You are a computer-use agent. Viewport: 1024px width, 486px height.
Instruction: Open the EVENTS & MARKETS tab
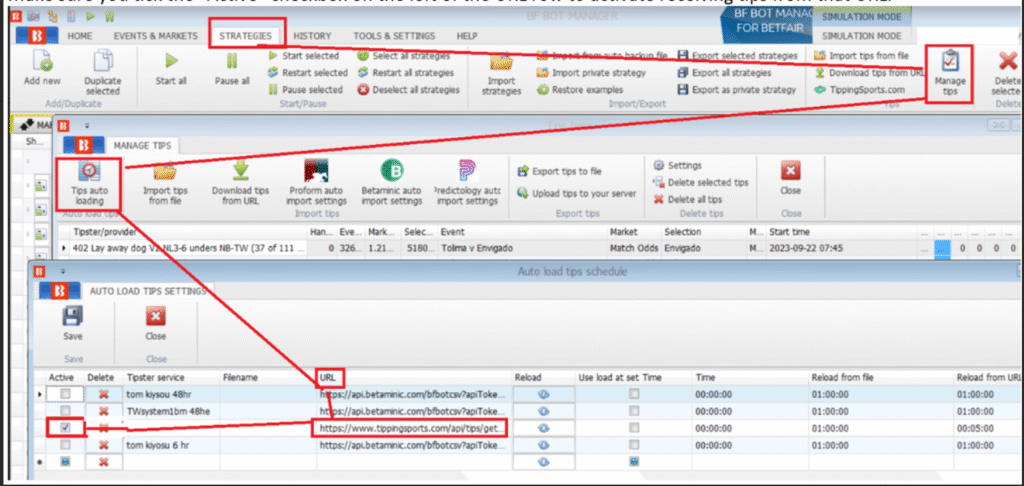pos(155,36)
